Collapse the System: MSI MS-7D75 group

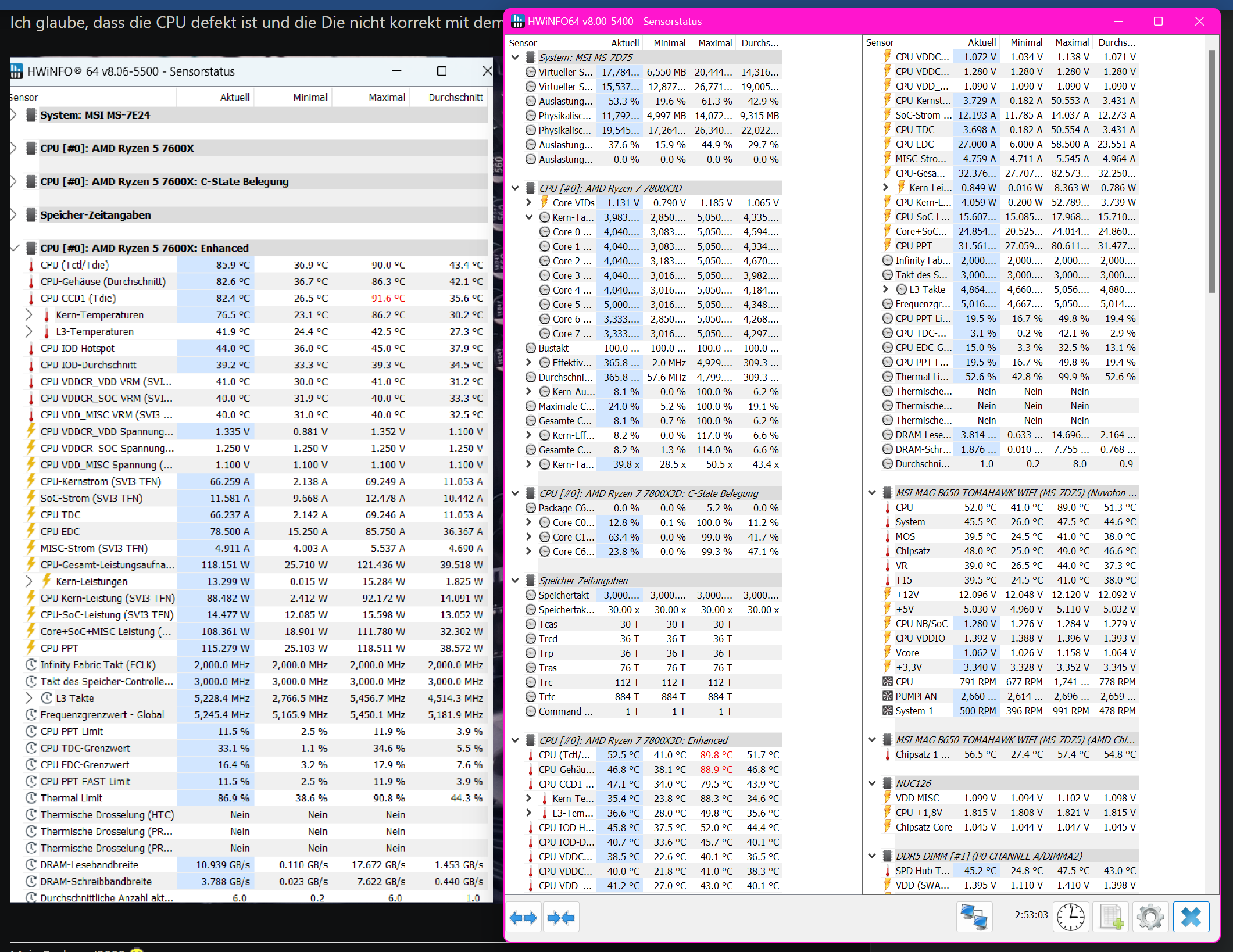click(515, 58)
